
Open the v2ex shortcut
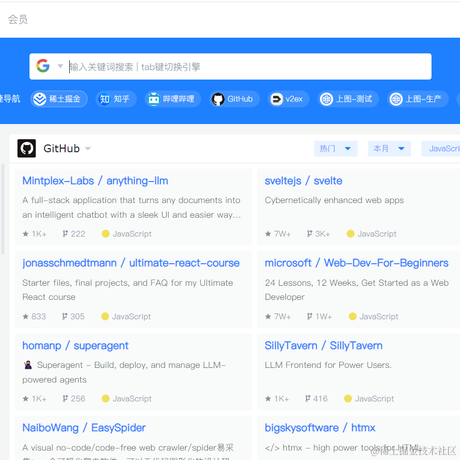tap(288, 99)
